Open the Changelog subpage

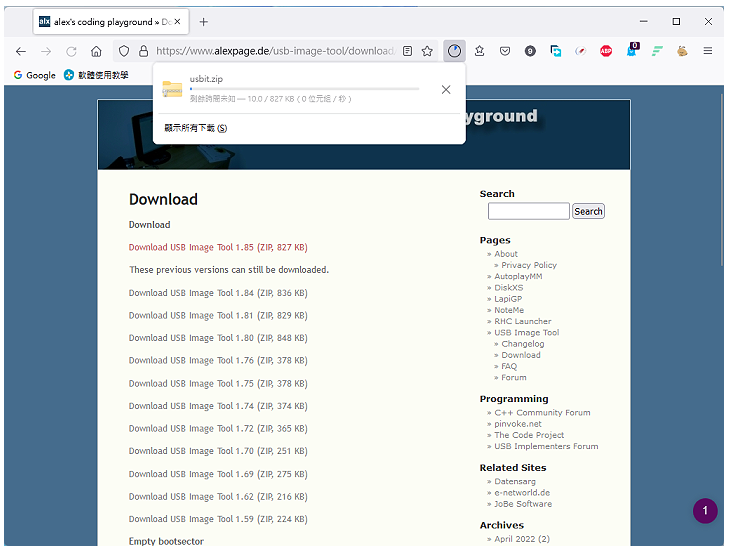pyautogui.click(x=523, y=344)
